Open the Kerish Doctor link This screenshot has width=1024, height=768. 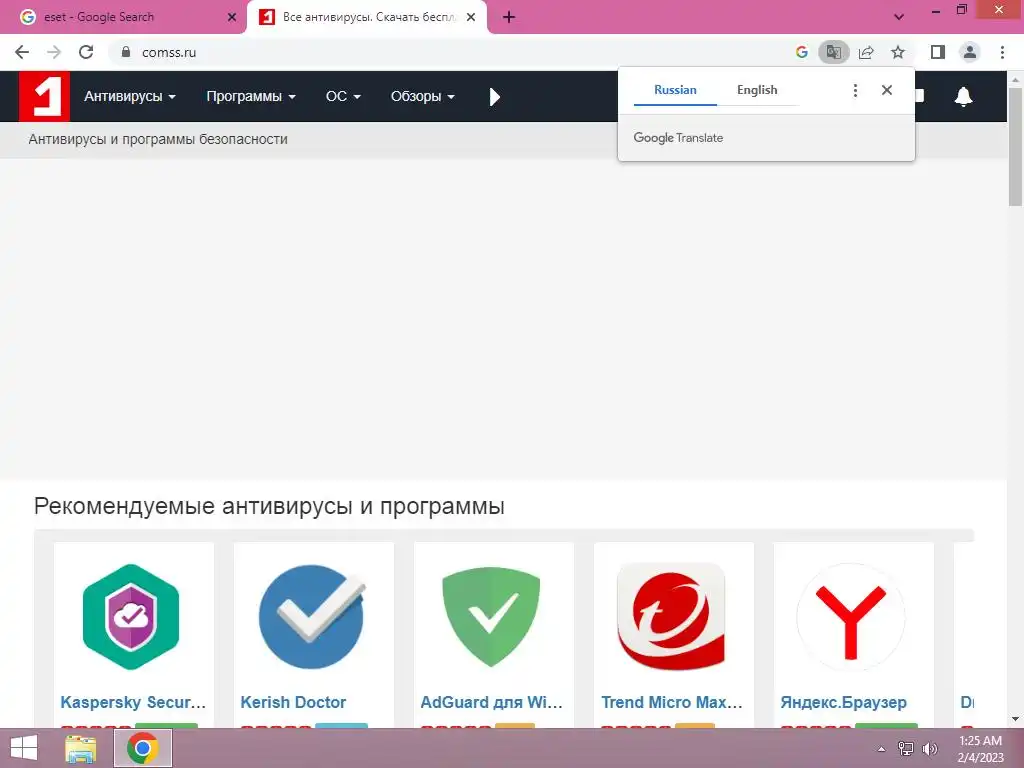(293, 702)
